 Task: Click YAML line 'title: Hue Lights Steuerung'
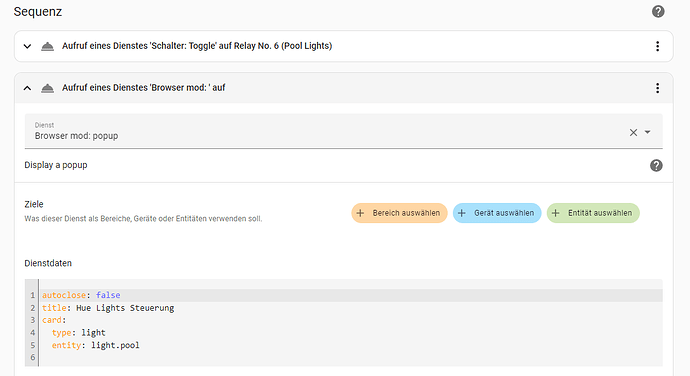pyautogui.click(x=108, y=308)
